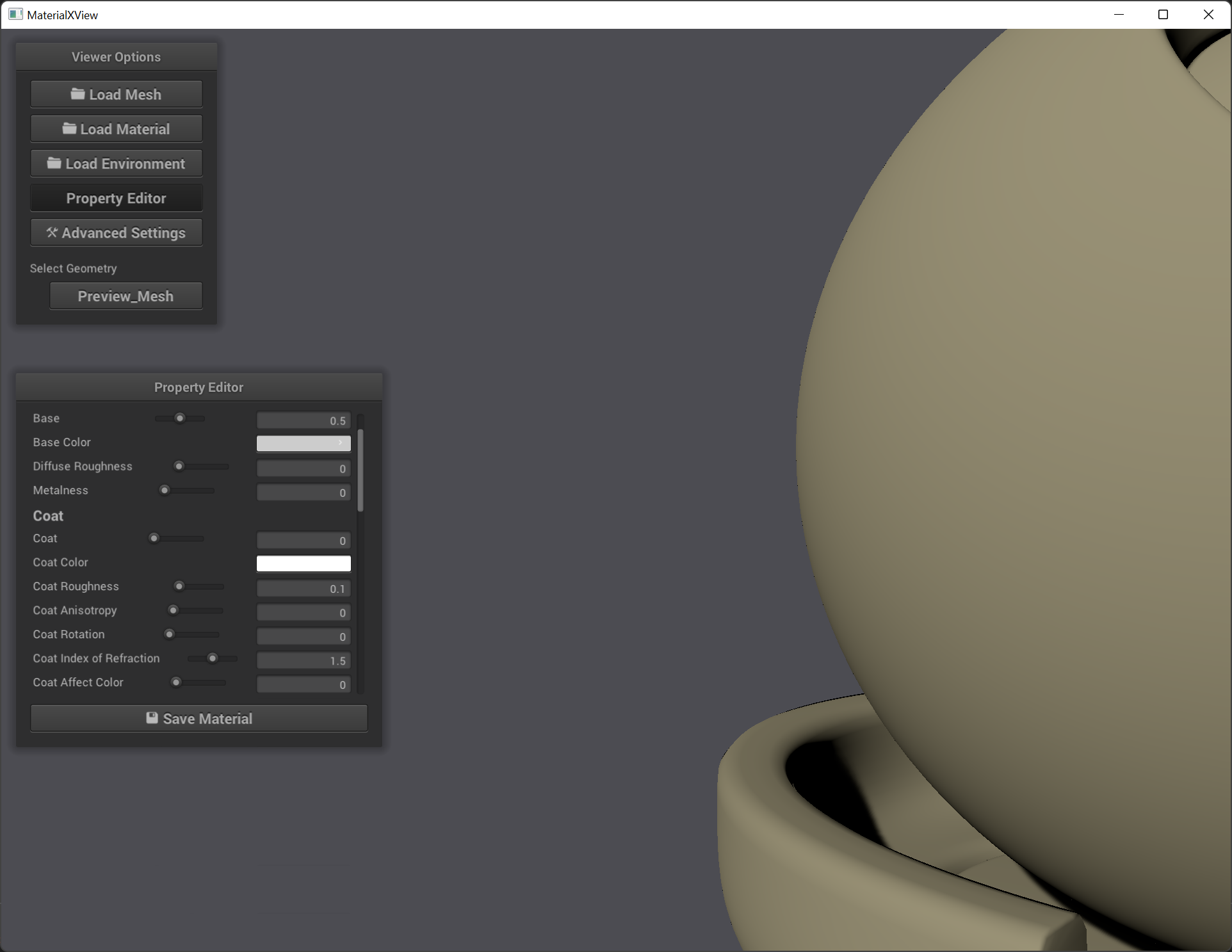Click the Property Editor panel title
Screen dimensions: 1232x952
(199, 387)
